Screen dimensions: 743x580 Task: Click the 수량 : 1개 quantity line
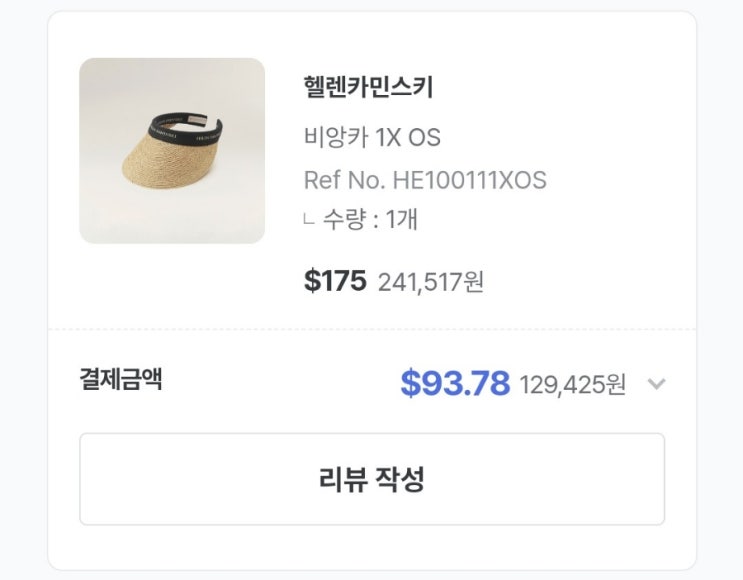[x=369, y=219]
